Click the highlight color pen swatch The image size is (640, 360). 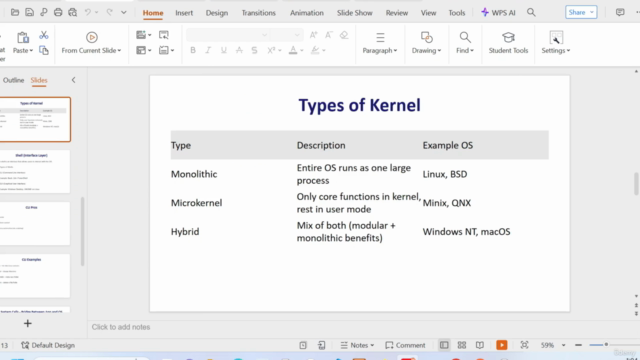pos(315,50)
